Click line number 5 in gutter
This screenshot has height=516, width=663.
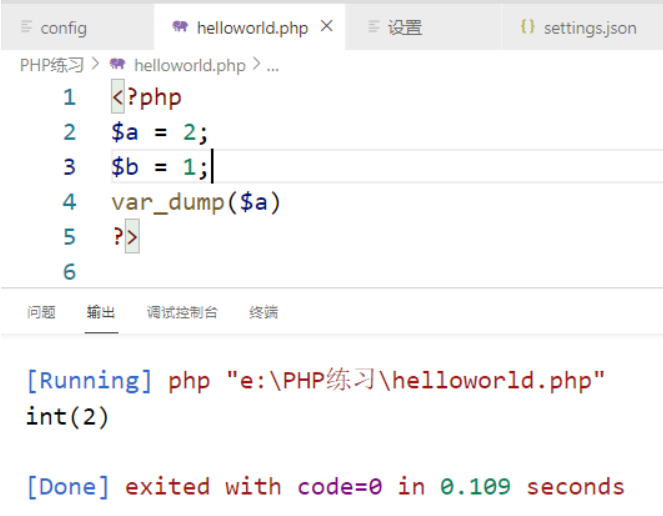69,236
